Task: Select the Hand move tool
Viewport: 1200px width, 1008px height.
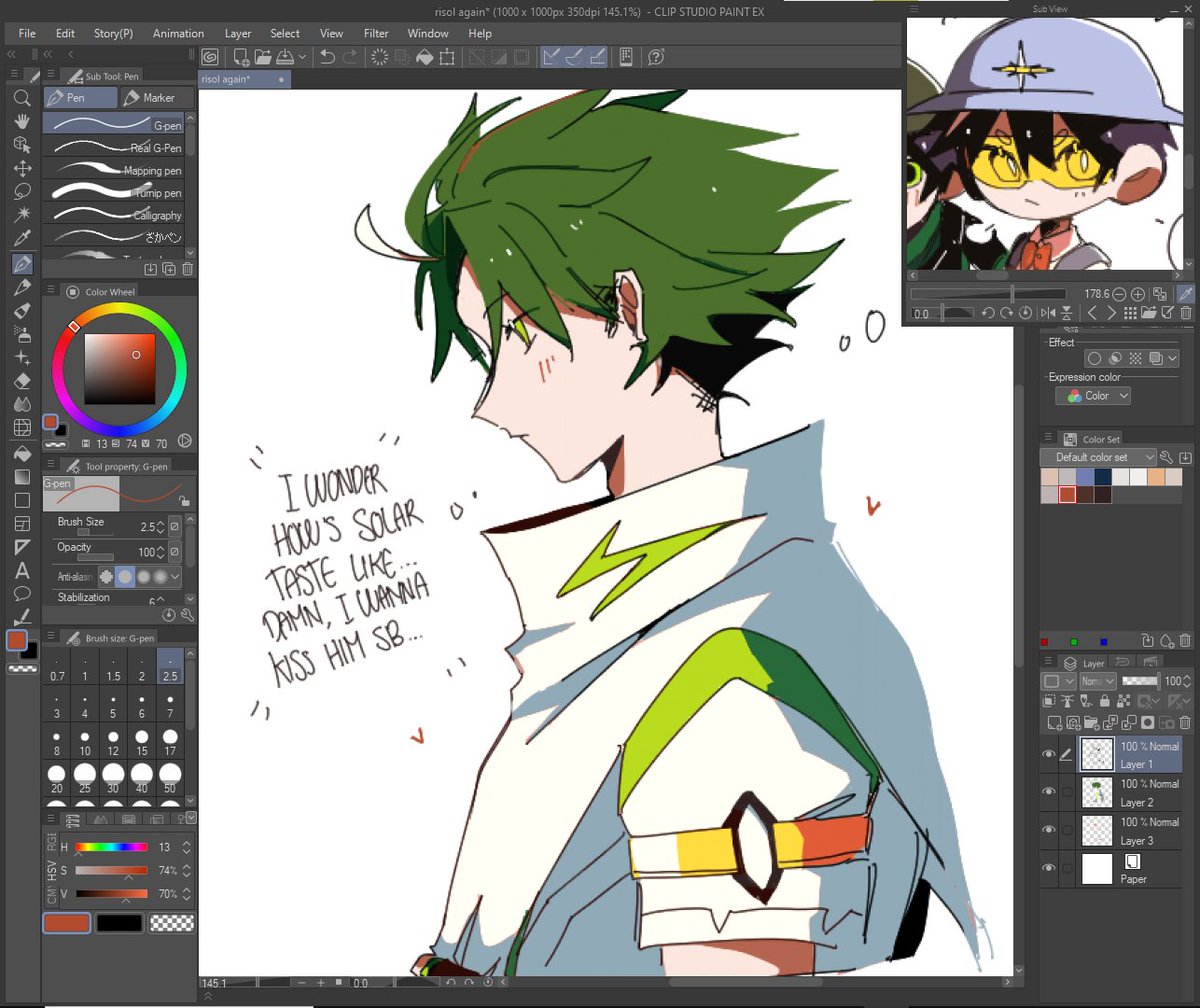Action: (22, 121)
